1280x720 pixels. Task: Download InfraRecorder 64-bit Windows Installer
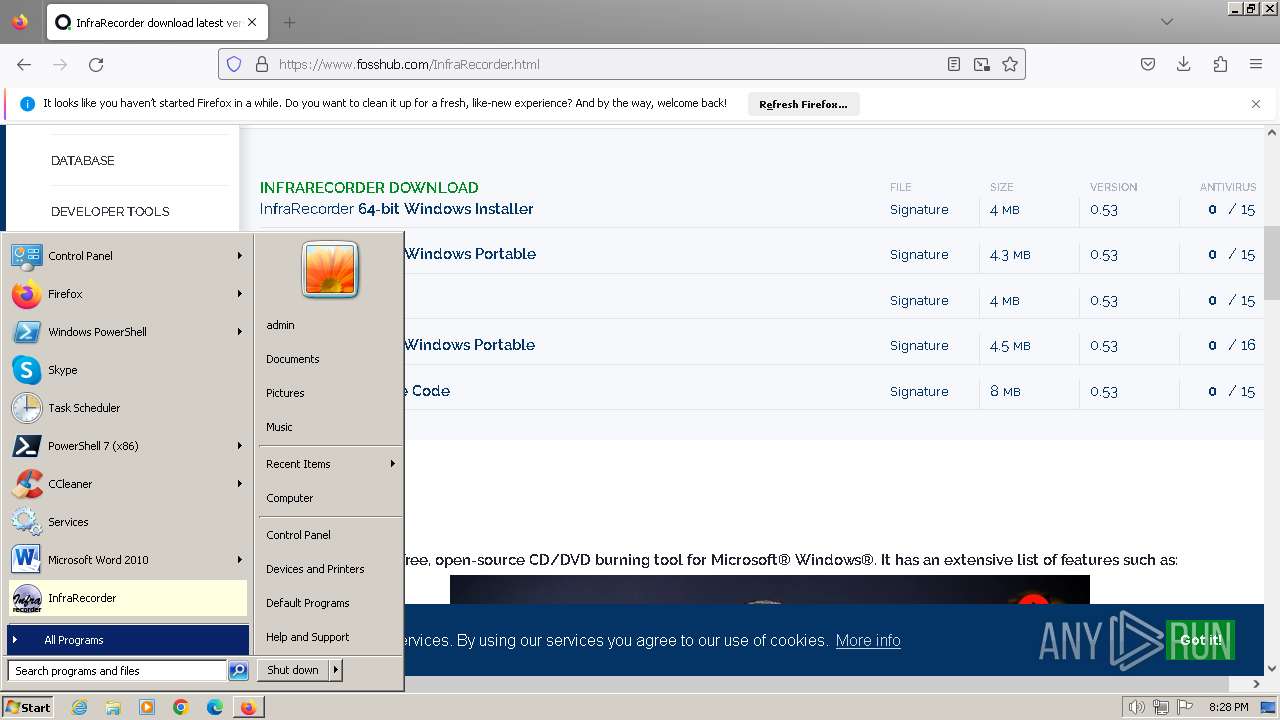tap(396, 209)
